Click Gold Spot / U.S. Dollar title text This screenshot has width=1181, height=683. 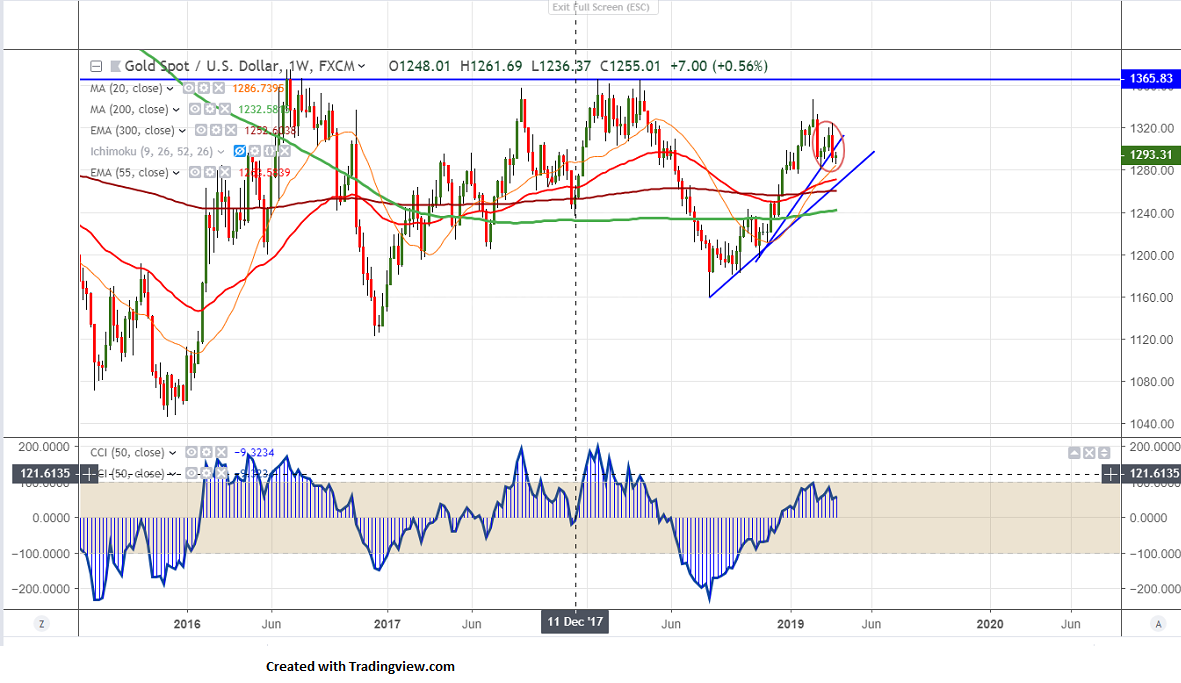[203, 66]
